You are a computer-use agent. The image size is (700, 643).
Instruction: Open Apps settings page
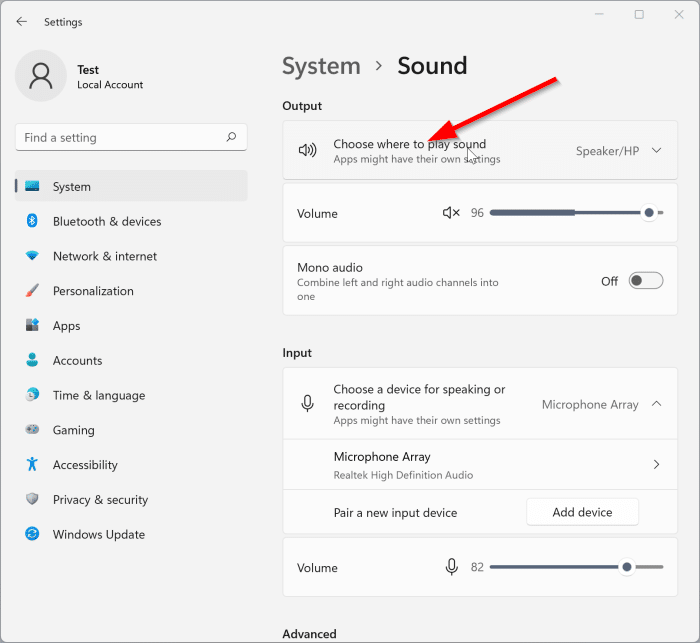131,326
